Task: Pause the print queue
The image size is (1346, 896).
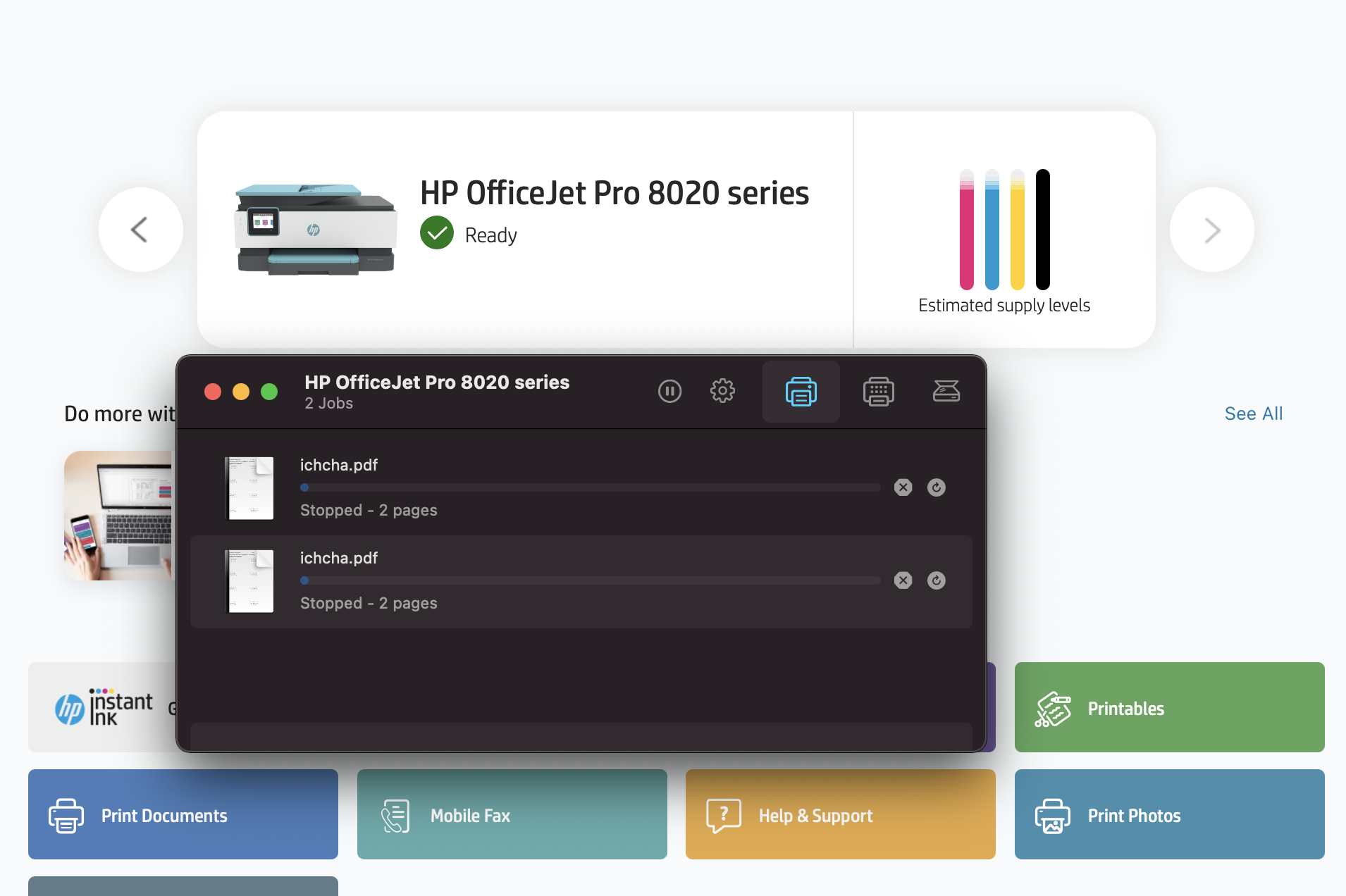Action: [x=669, y=391]
